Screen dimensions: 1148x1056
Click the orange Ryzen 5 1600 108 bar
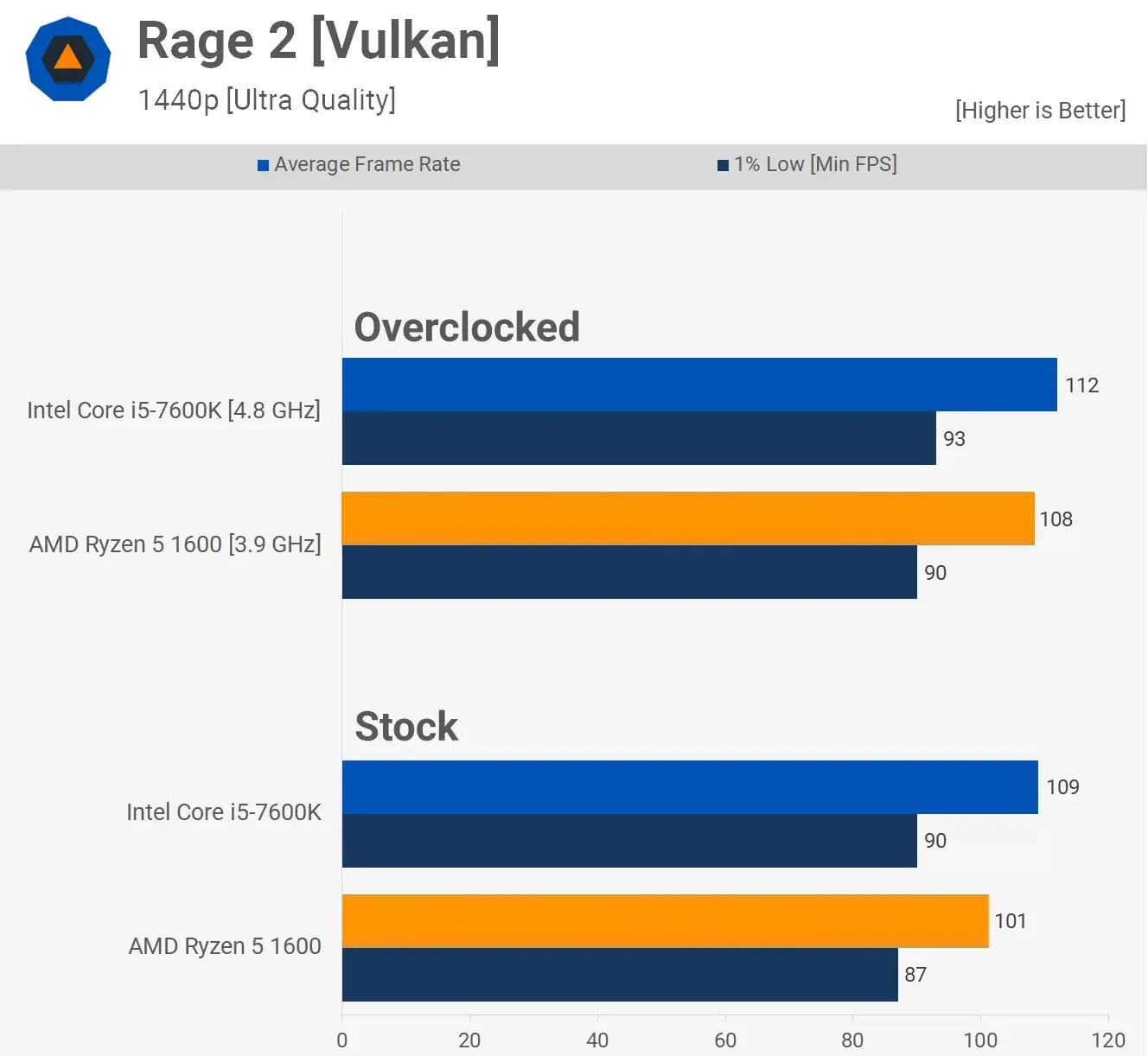click(687, 518)
